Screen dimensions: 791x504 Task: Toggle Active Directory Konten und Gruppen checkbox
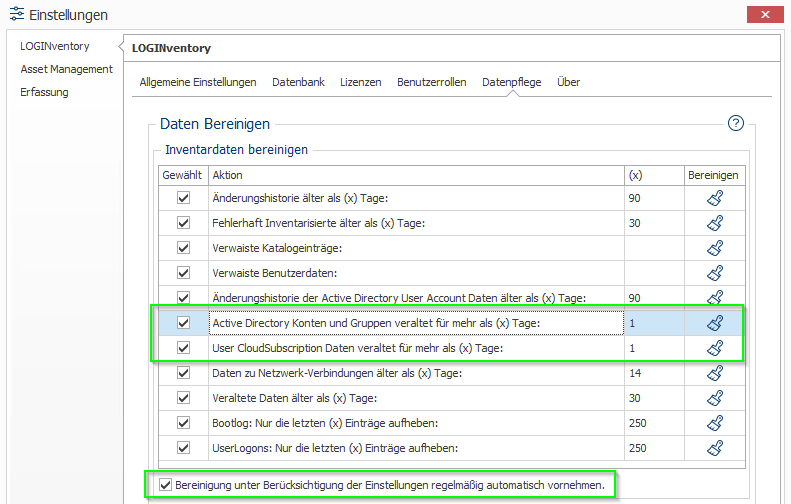(183, 323)
